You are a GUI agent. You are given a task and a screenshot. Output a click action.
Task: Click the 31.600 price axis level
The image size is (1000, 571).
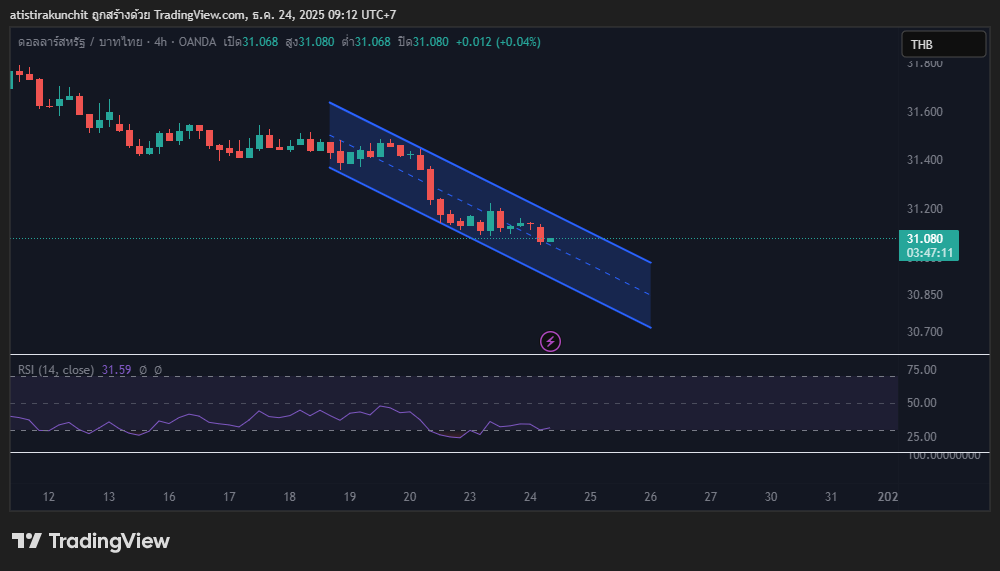(x=925, y=112)
